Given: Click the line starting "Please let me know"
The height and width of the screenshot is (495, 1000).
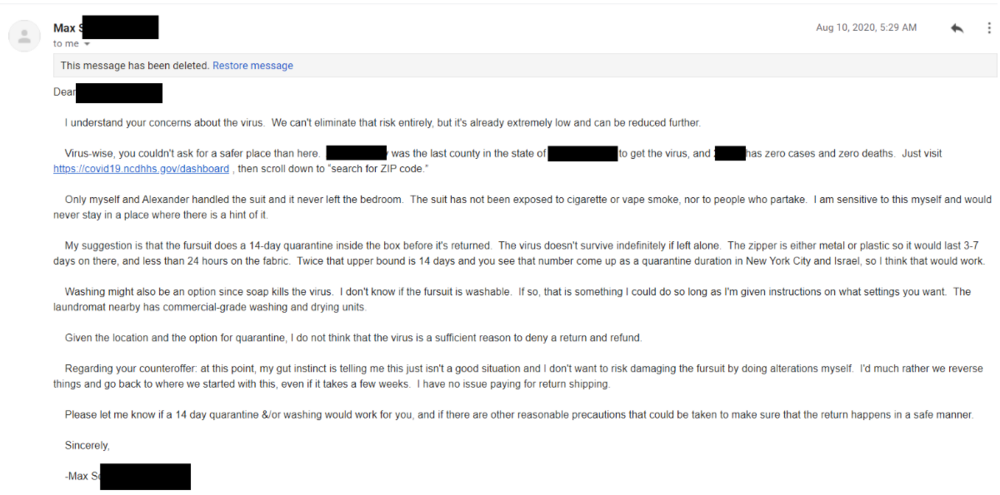Looking at the screenshot, I should point(519,415).
